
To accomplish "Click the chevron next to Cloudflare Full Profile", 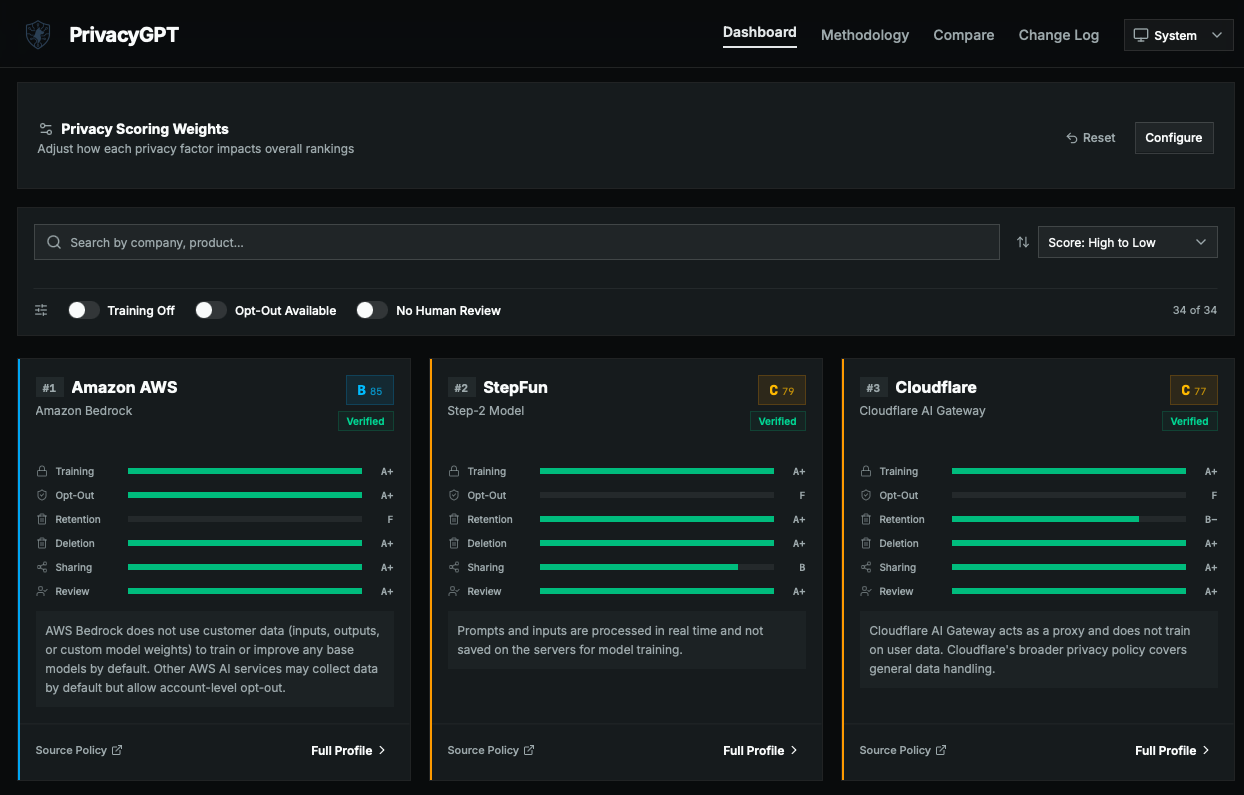I will pyautogui.click(x=1206, y=750).
